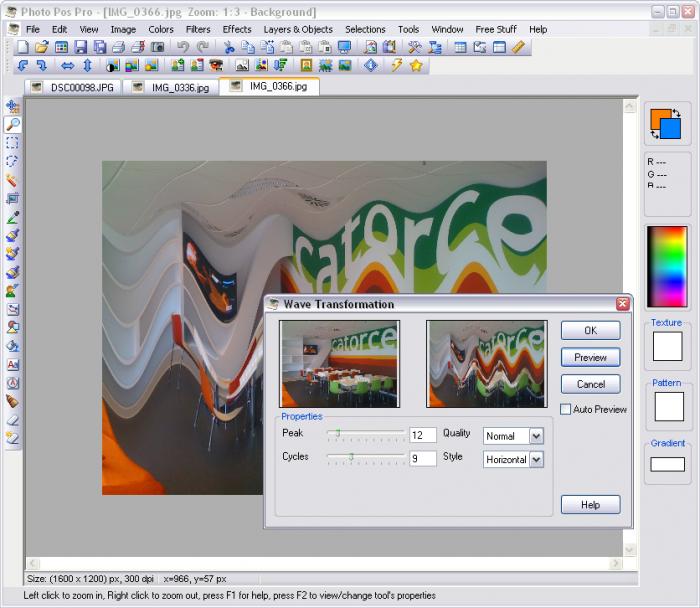Select the flood fill bucket tool
The width and height of the screenshot is (700, 608).
tap(13, 346)
